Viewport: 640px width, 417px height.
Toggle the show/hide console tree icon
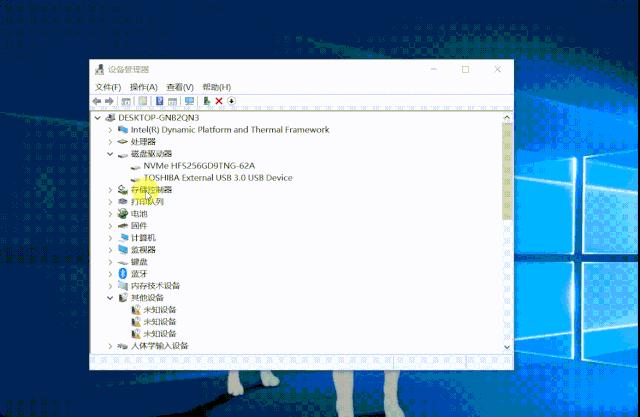[126, 101]
